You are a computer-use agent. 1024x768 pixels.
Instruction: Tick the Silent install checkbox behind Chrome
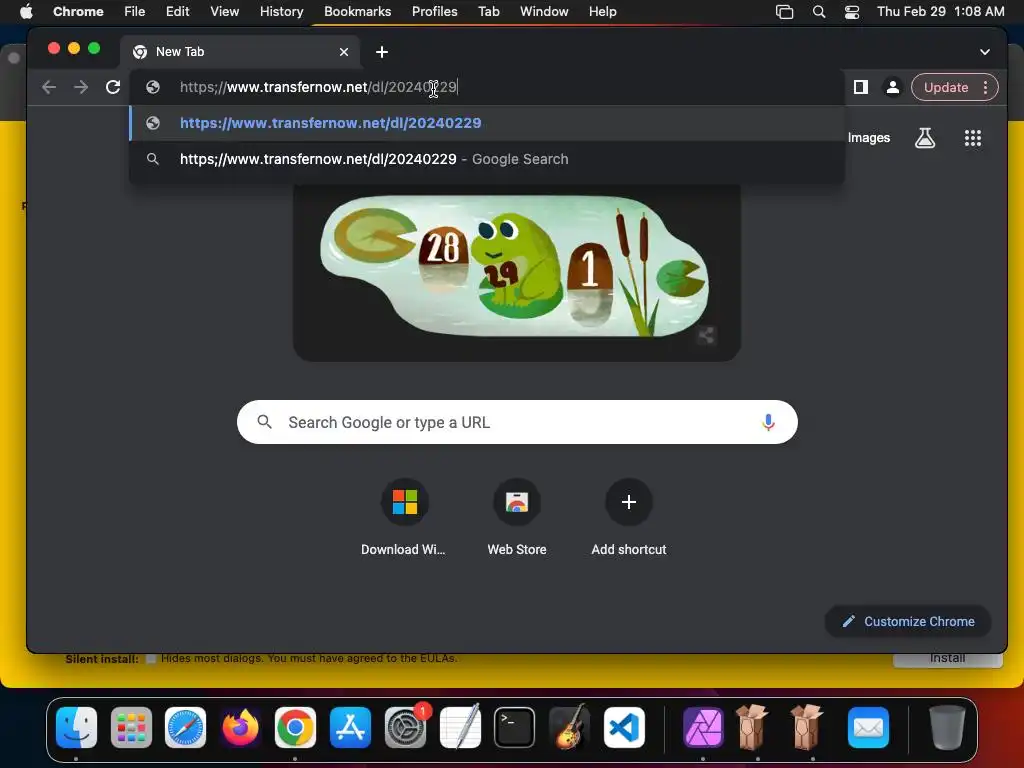(x=151, y=658)
